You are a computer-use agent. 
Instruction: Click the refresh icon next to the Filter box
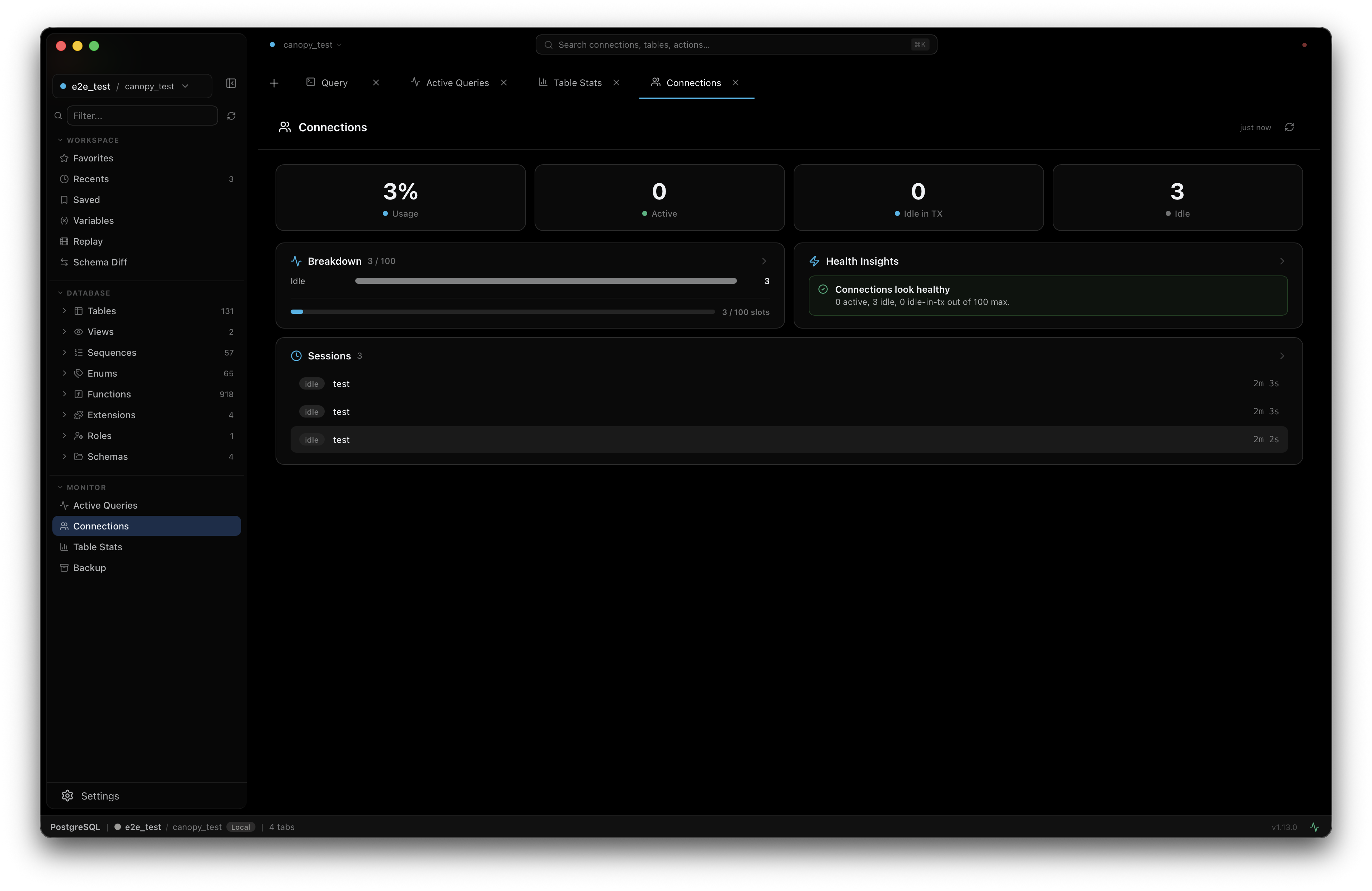pyautogui.click(x=231, y=115)
